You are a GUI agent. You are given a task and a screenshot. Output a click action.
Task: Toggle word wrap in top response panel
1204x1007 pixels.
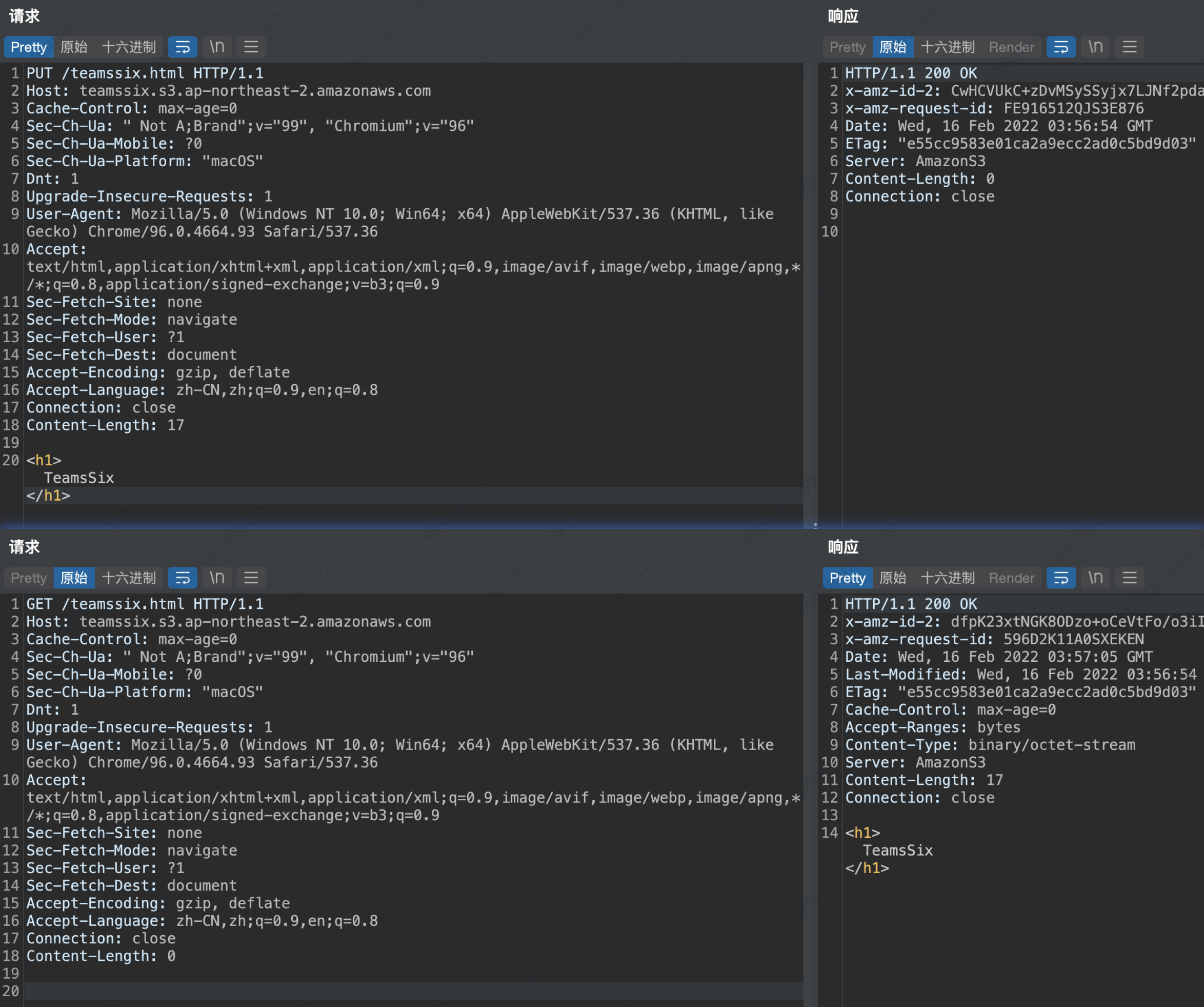pyautogui.click(x=1060, y=47)
